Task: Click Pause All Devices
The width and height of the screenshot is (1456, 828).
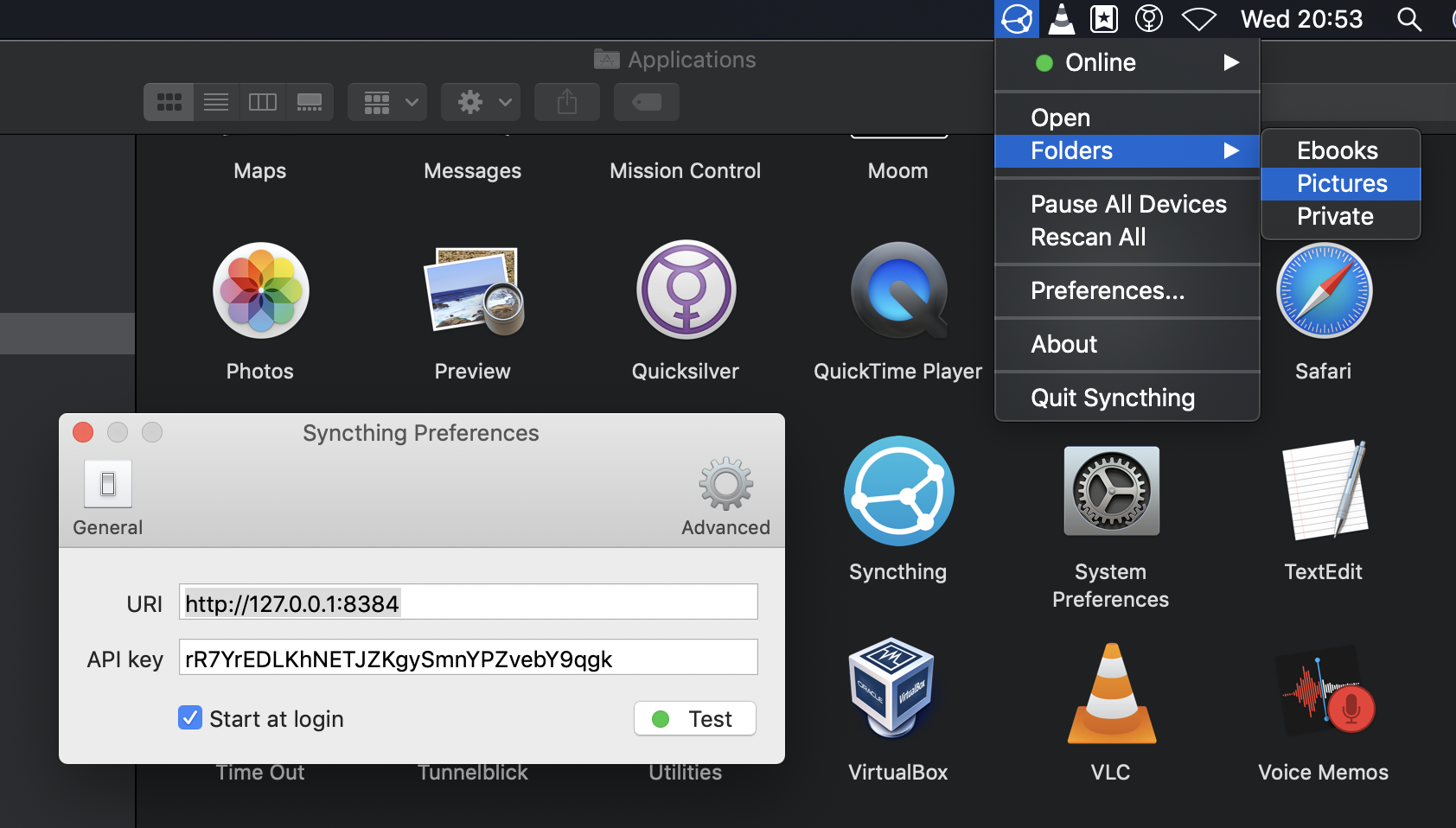Action: point(1128,203)
